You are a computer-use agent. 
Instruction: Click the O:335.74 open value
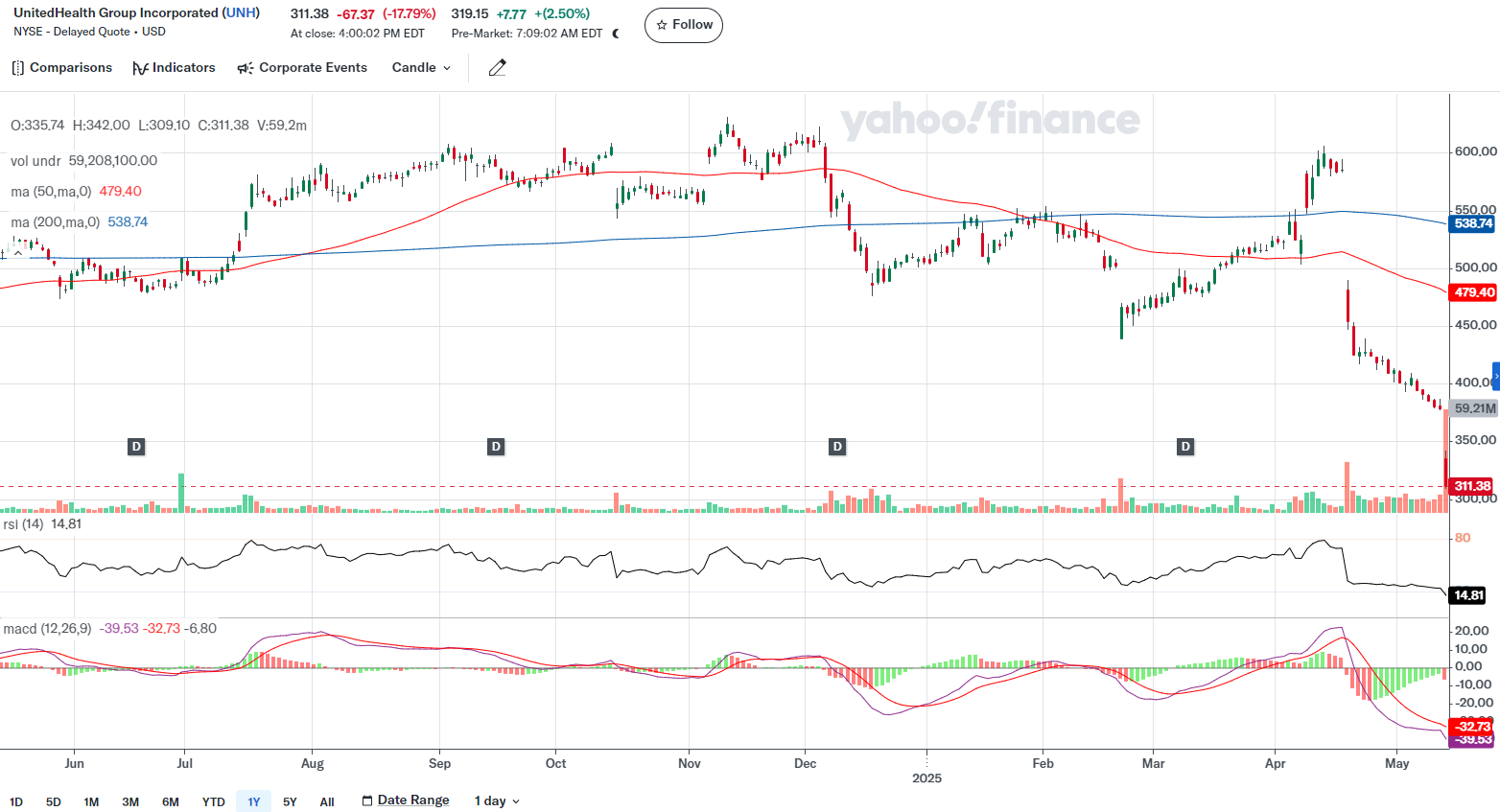coord(37,126)
